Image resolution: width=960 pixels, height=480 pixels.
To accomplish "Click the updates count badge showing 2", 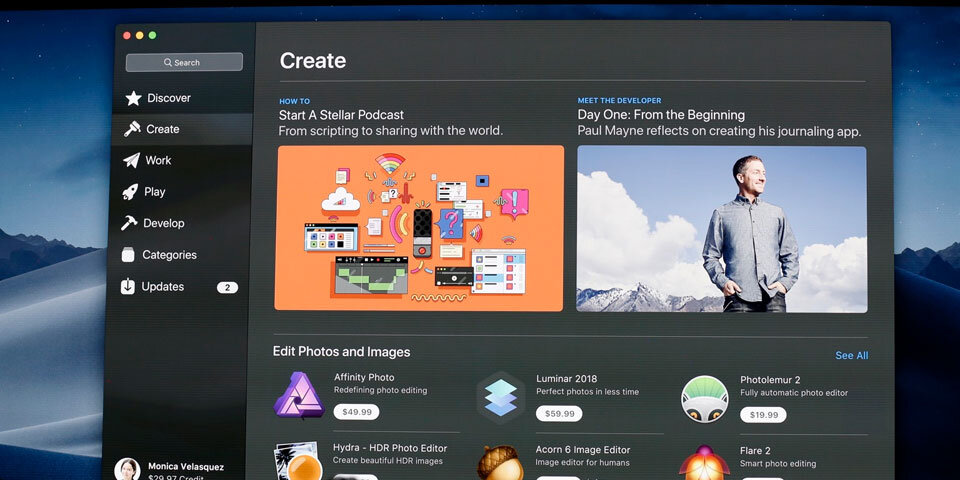I will pos(227,287).
